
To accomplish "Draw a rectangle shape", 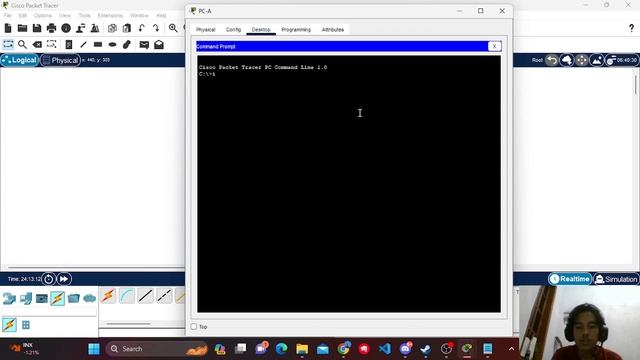I will [x=98, y=44].
